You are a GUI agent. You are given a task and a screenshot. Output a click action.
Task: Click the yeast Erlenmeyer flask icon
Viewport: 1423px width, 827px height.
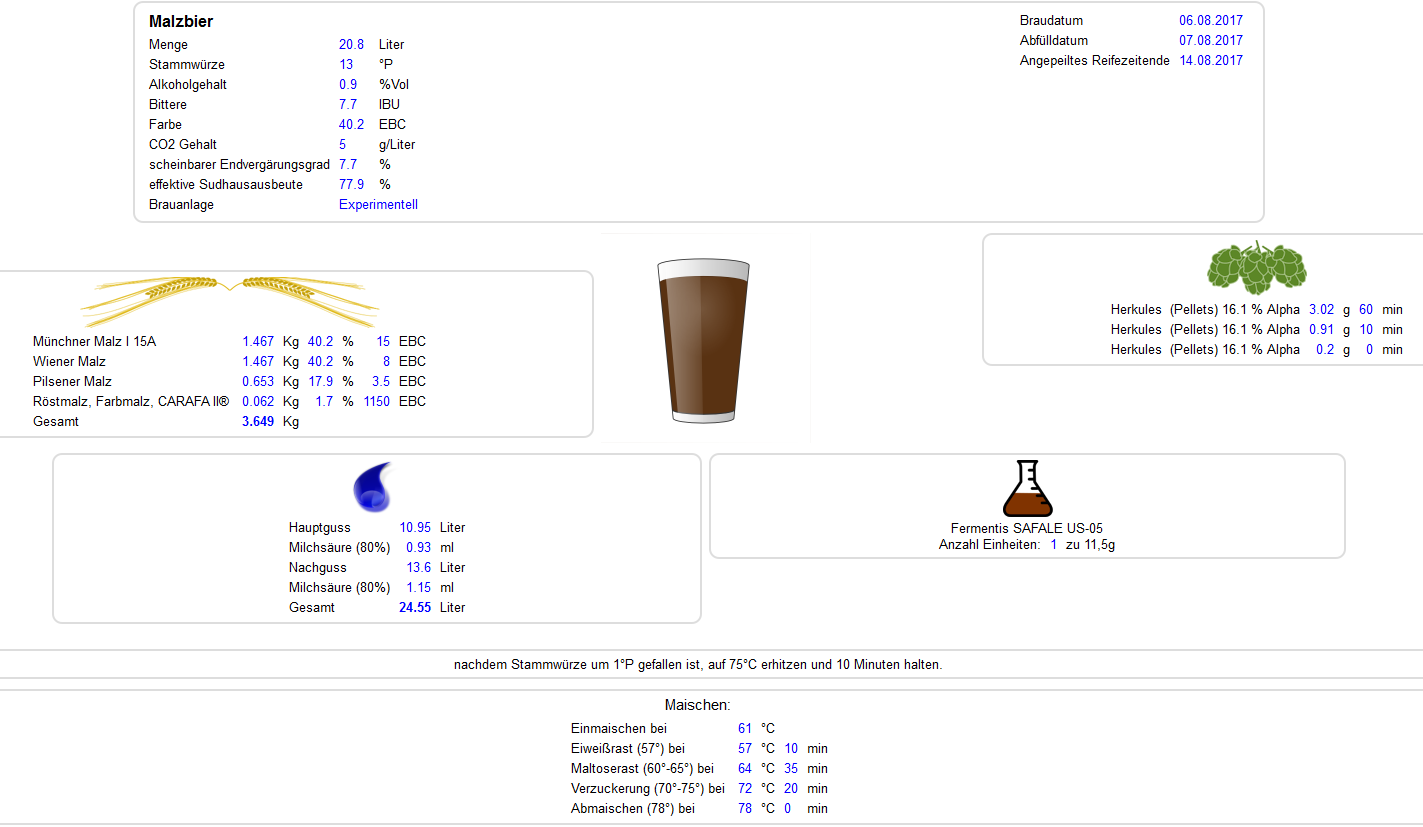pyautogui.click(x=1027, y=489)
